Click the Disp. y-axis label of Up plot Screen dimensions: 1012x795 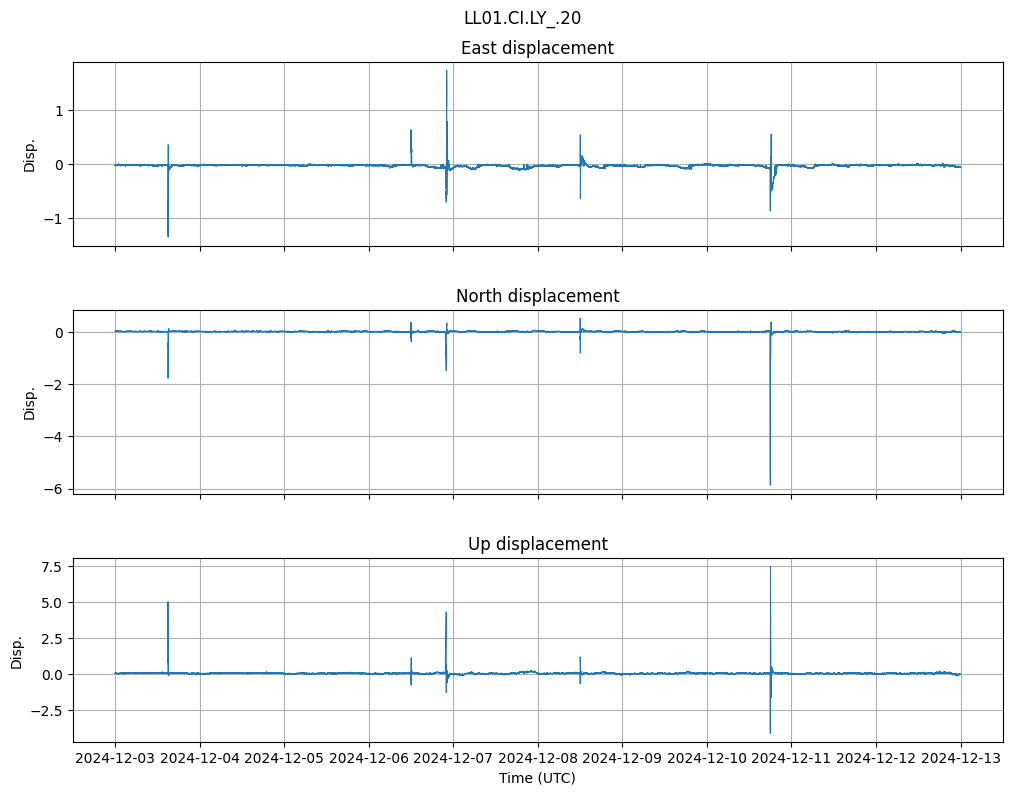(x=17, y=652)
